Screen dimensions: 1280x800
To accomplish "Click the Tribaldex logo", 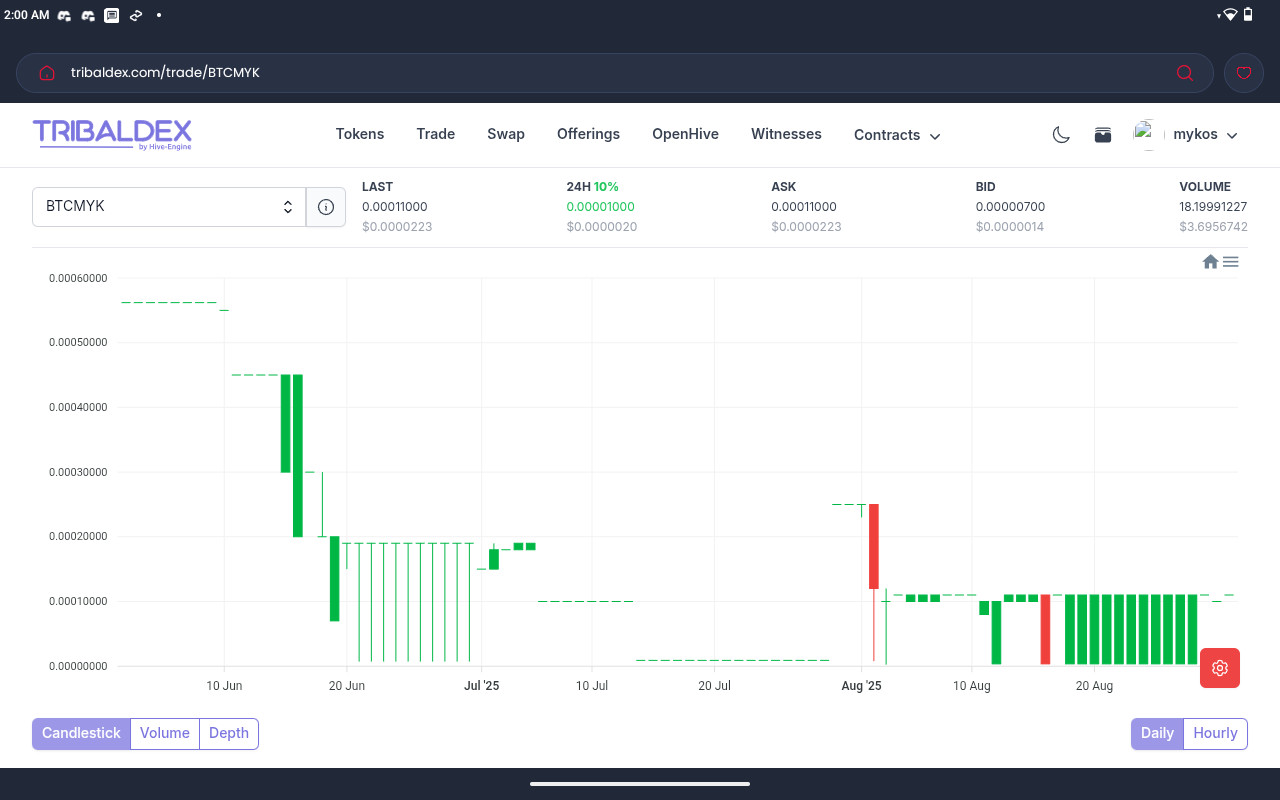I will pyautogui.click(x=112, y=134).
